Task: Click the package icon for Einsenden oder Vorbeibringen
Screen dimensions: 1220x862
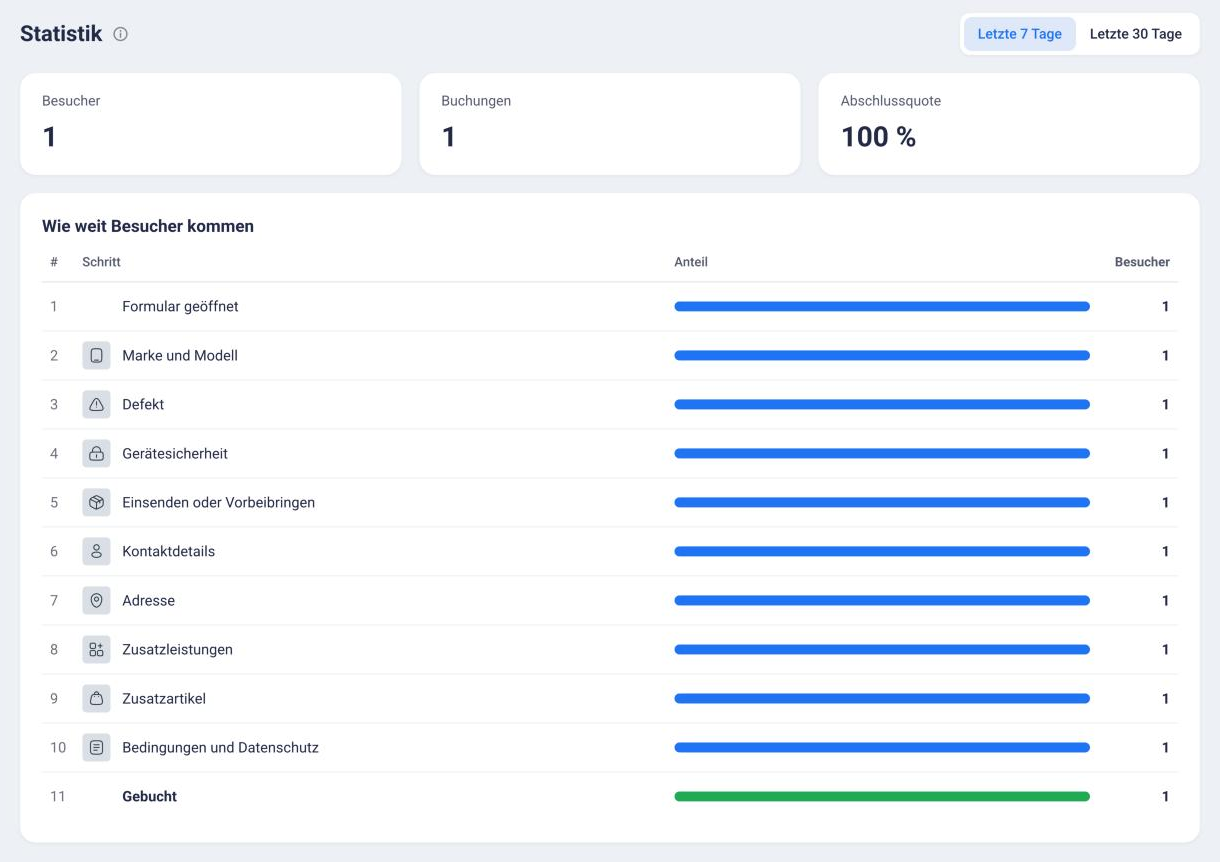Action: 96,502
